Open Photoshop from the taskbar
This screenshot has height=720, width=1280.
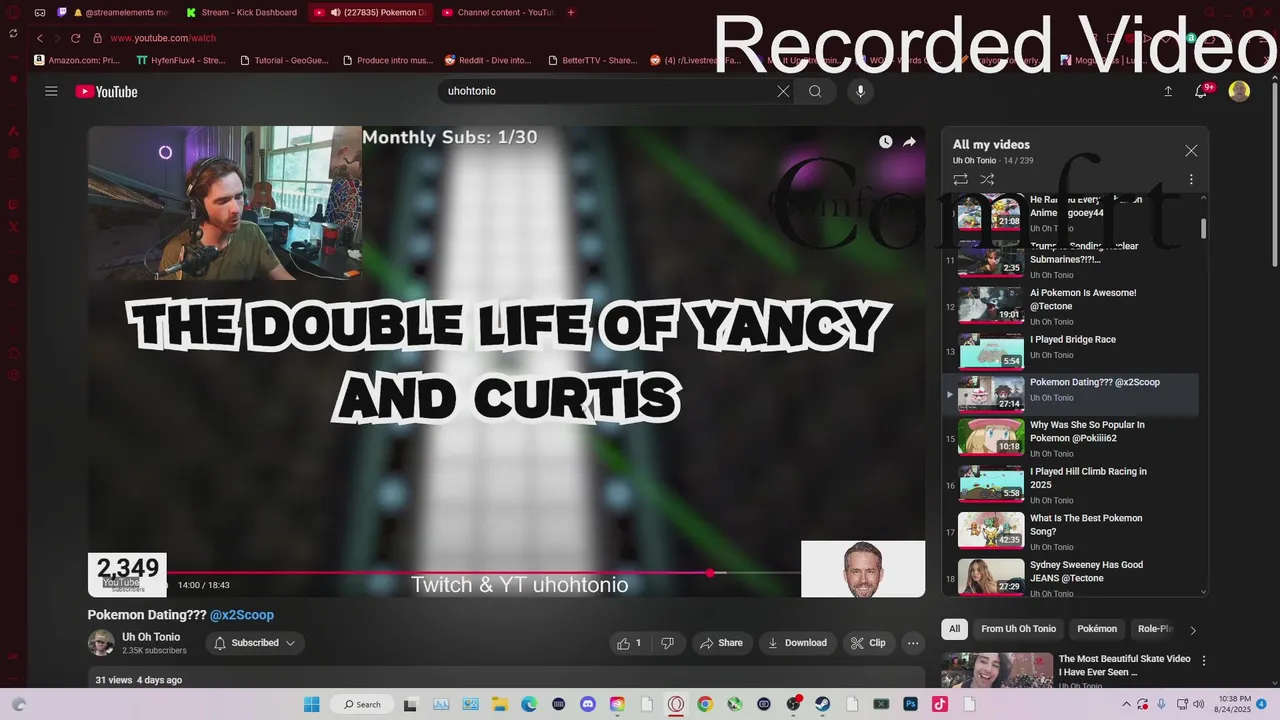[911, 704]
